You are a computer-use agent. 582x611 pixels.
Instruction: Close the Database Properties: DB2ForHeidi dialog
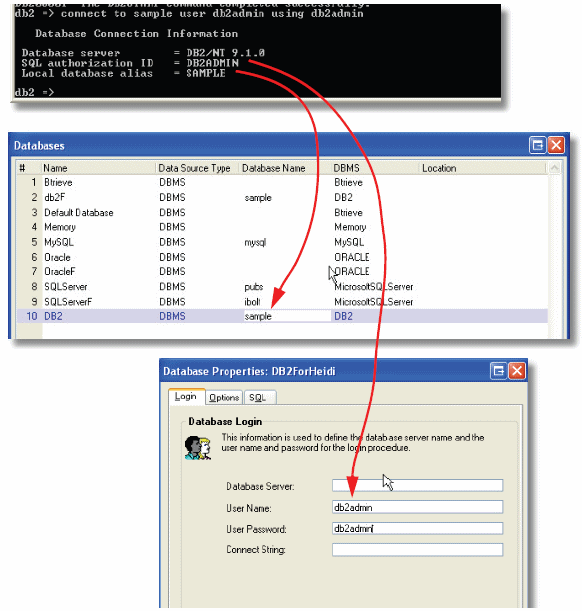(x=517, y=371)
